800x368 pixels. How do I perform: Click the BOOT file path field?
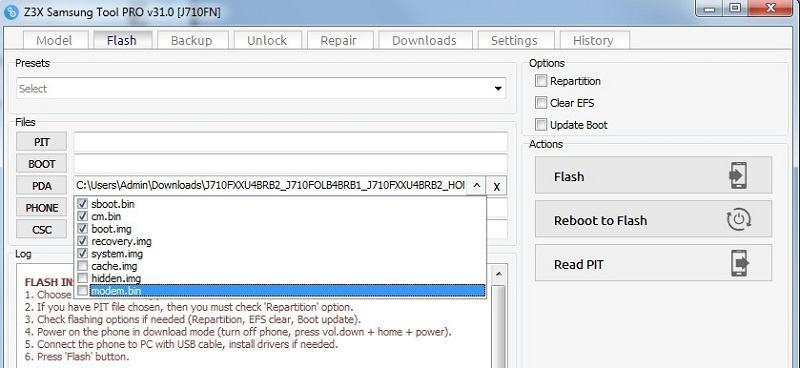coord(290,164)
